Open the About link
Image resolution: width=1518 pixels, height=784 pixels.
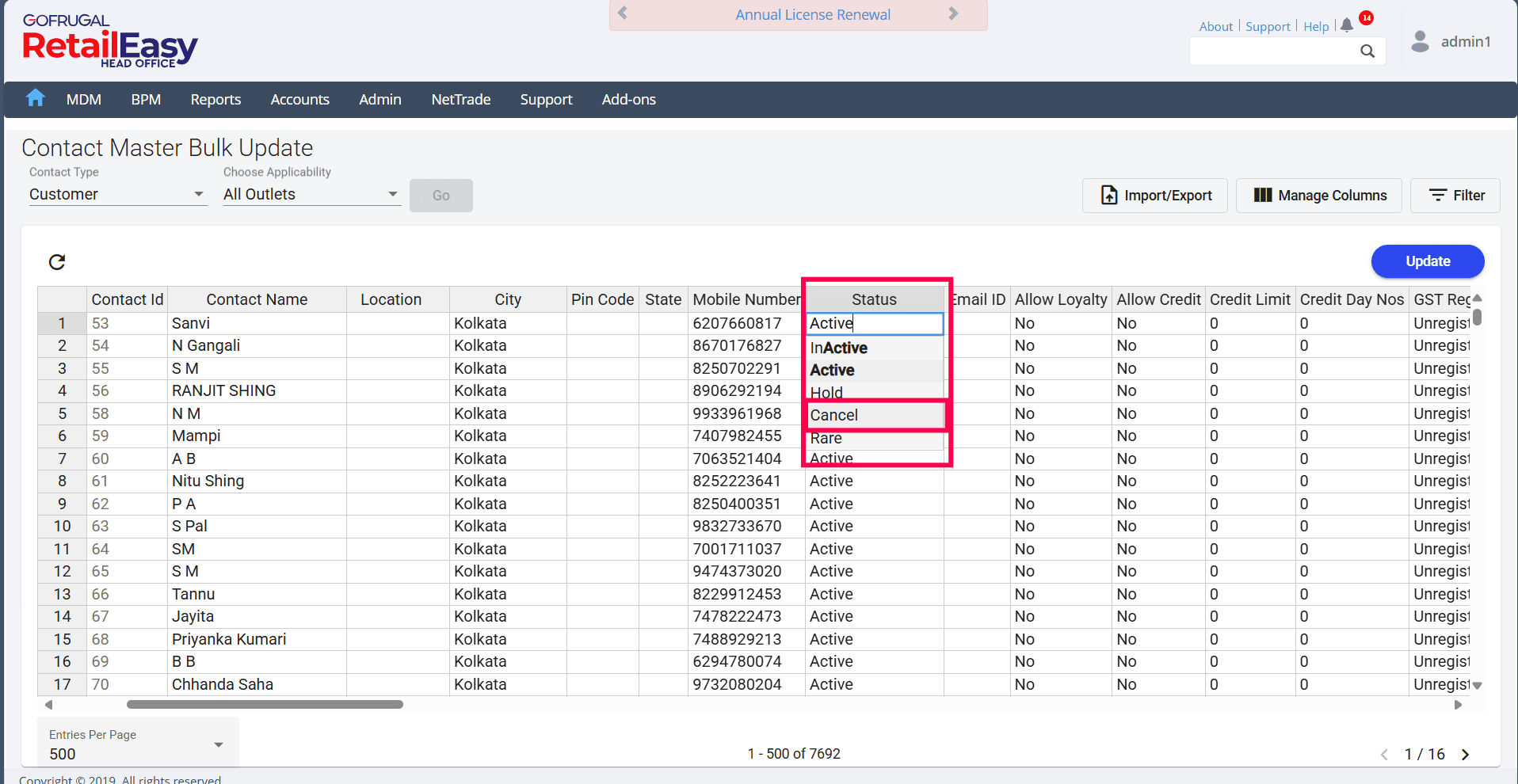tap(1216, 26)
